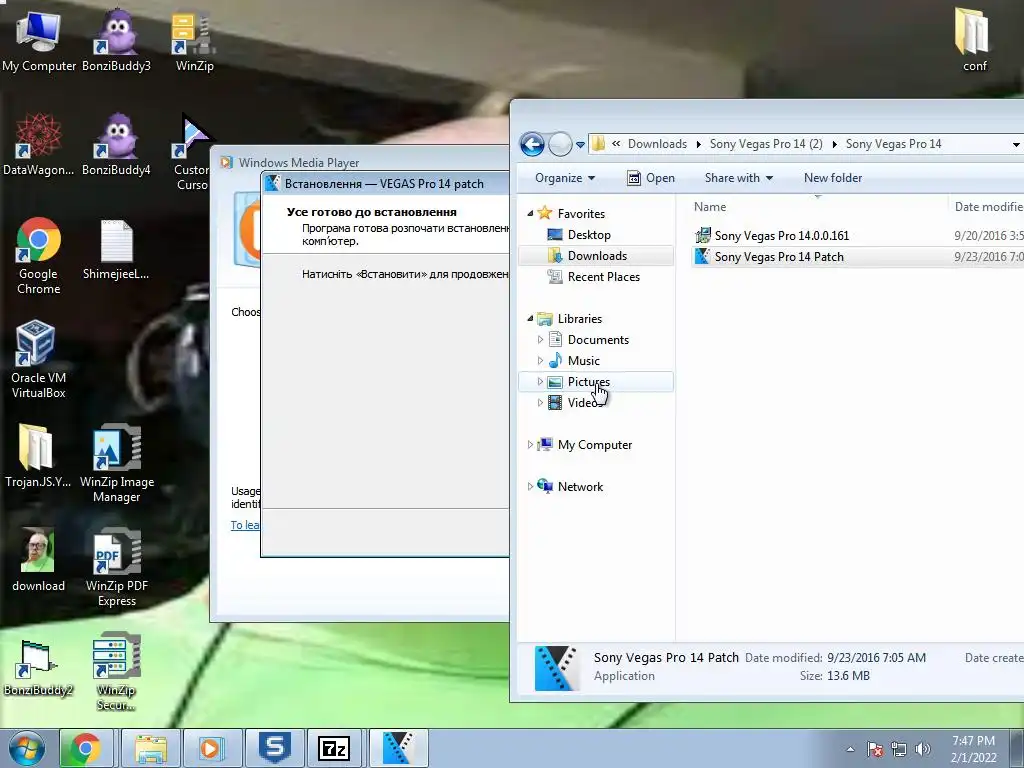Expand My Computer in navigation pane
1024x768 pixels.
[x=530, y=445]
